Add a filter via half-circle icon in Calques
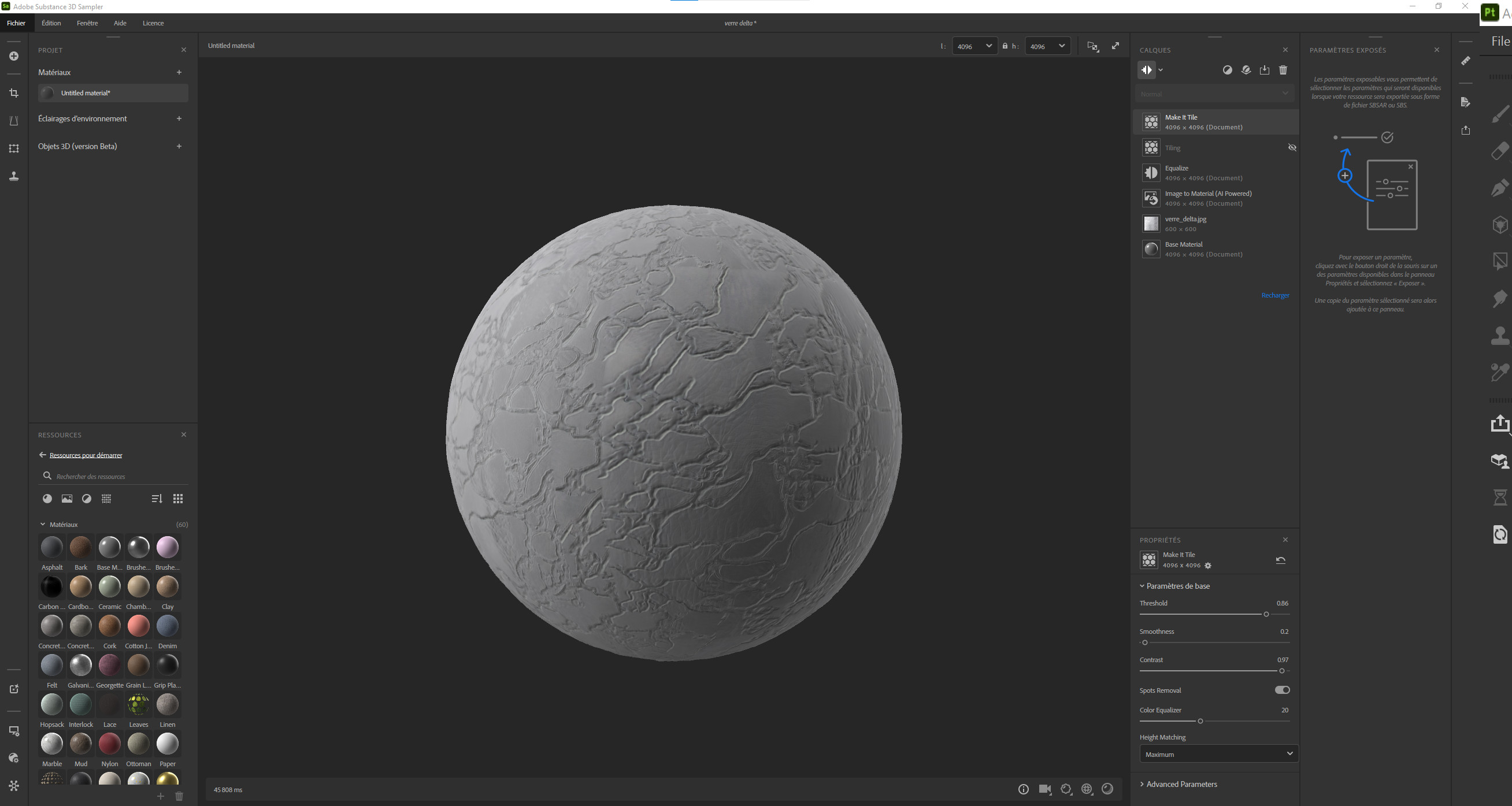 pos(1227,70)
